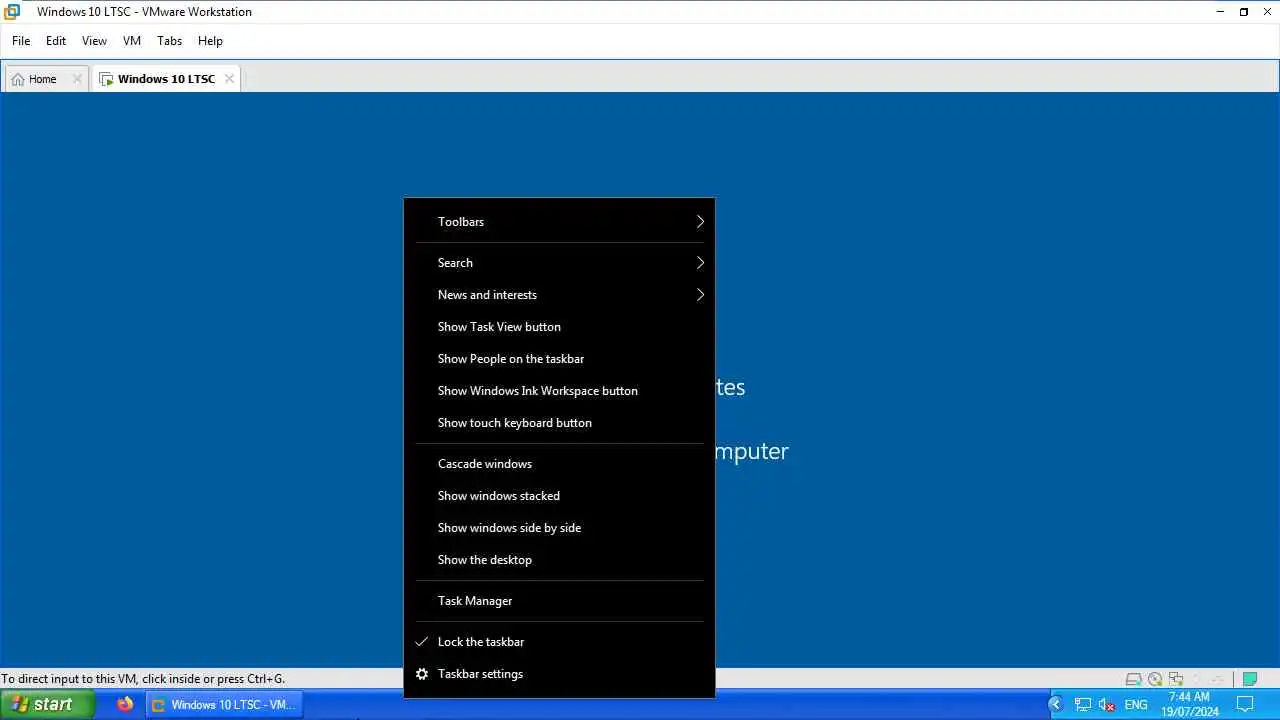This screenshot has width=1280, height=720.
Task: Expand the Toolbars submenu
Action: pos(559,222)
